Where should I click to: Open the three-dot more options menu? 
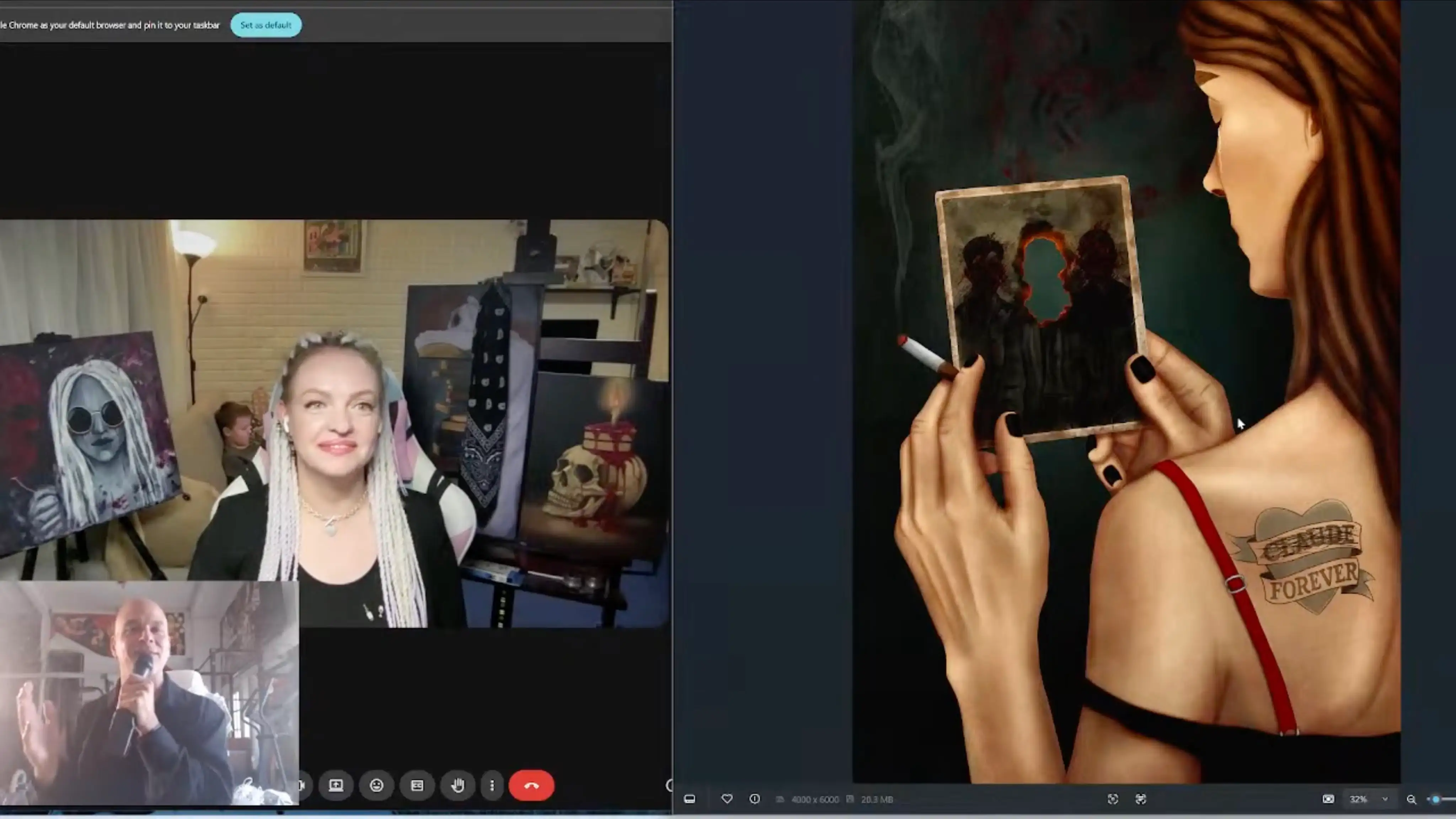[x=492, y=785]
